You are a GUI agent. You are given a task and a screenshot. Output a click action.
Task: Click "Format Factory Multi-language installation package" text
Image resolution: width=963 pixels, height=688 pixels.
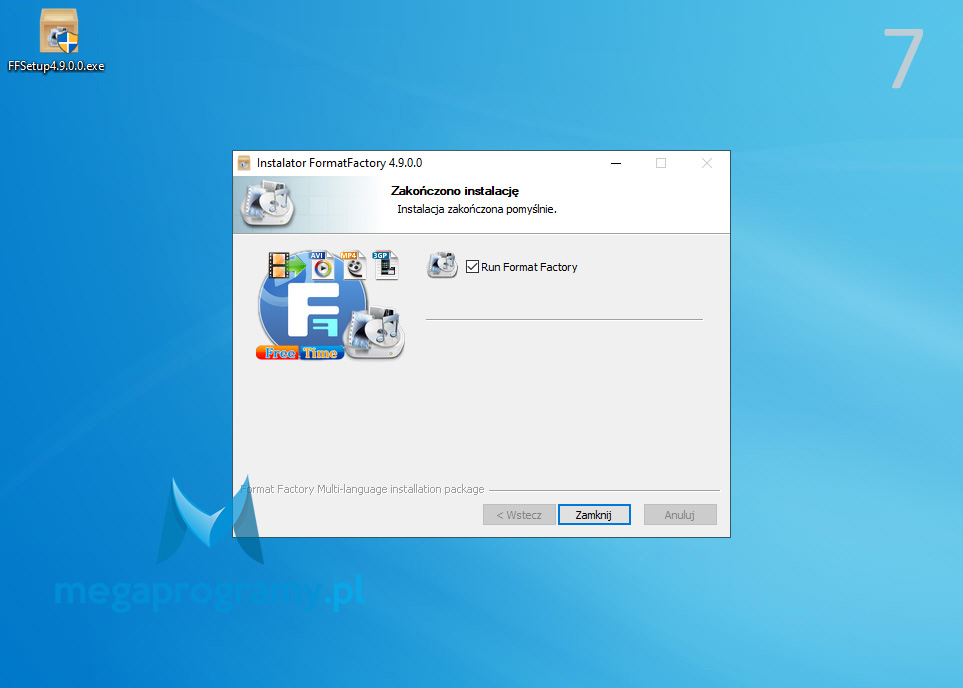pos(362,489)
